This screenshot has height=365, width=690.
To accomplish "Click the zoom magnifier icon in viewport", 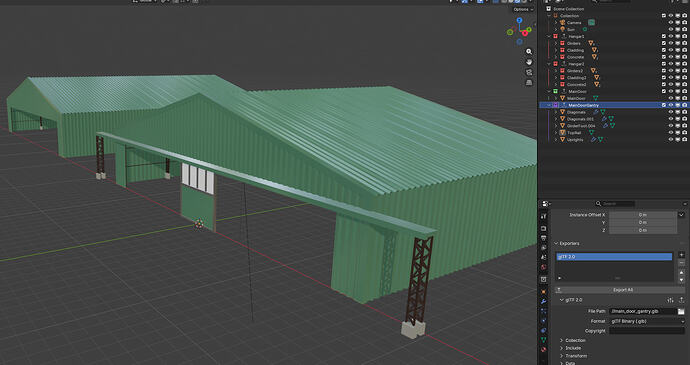I will [x=529, y=52].
